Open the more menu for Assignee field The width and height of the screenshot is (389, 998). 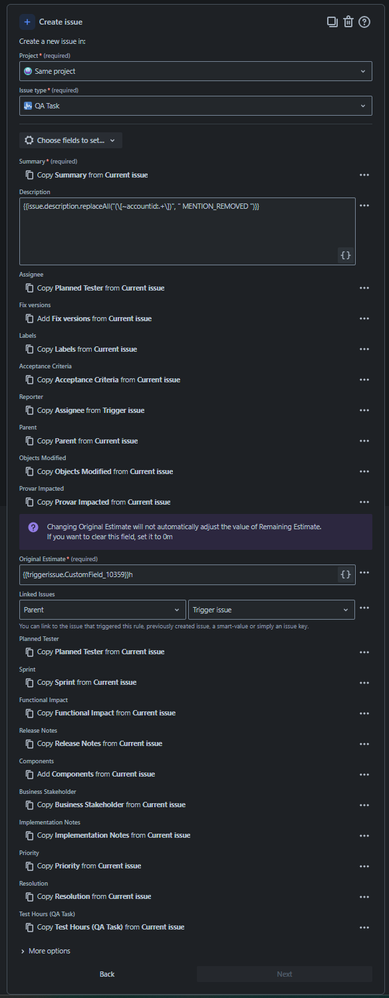click(x=364, y=288)
